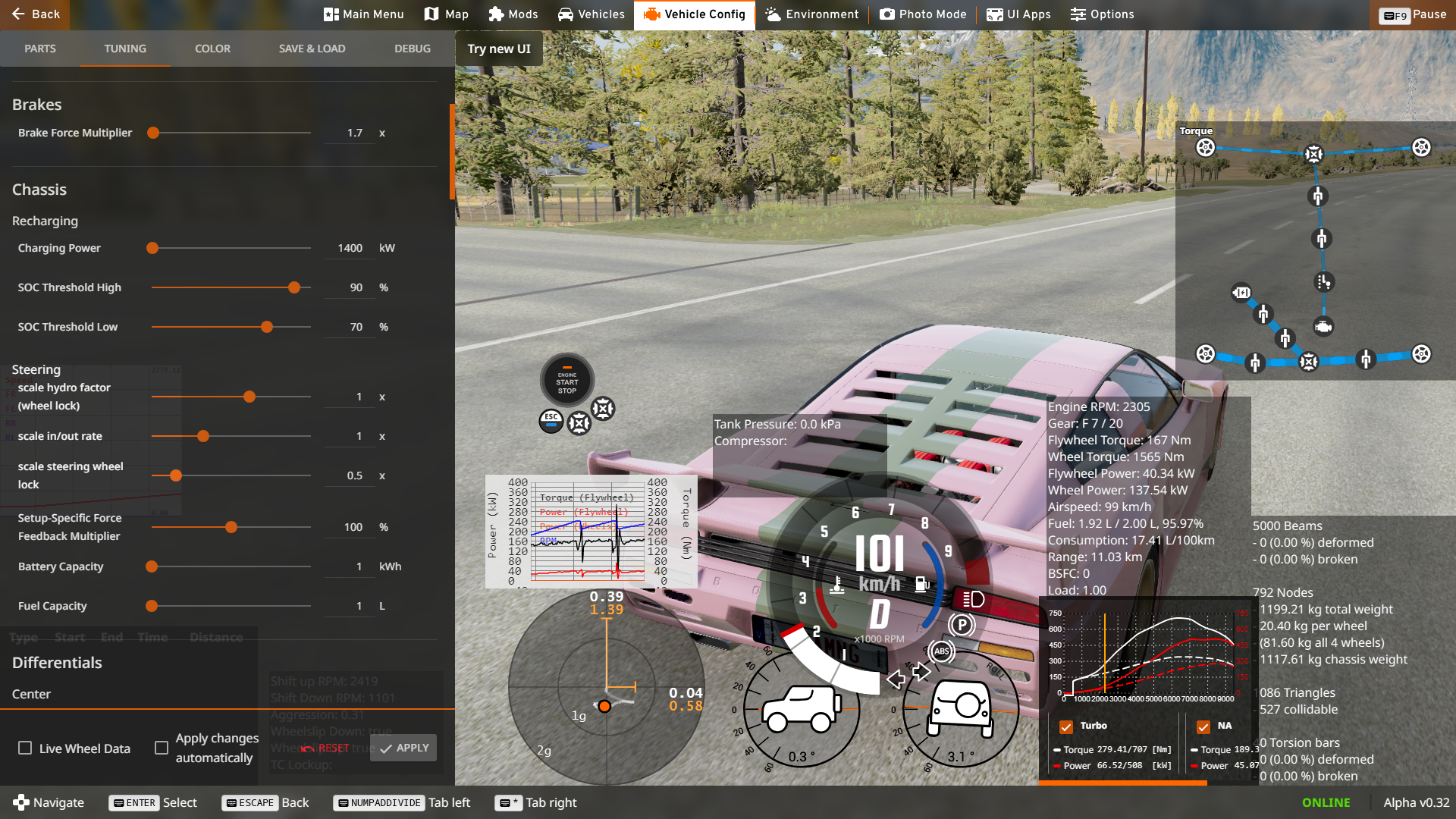Click the Setup-Specific Force Feedback Multiplier slider
Viewport: 1456px width, 819px height.
click(x=231, y=527)
